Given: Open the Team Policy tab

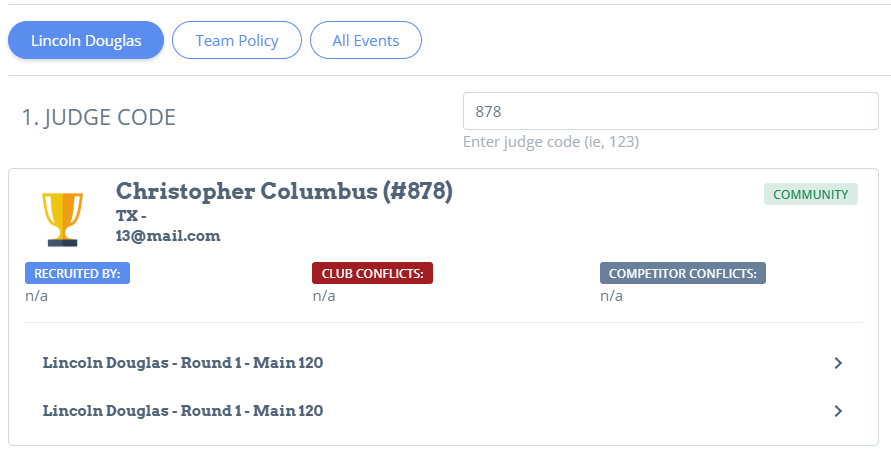Looking at the screenshot, I should (237, 40).
